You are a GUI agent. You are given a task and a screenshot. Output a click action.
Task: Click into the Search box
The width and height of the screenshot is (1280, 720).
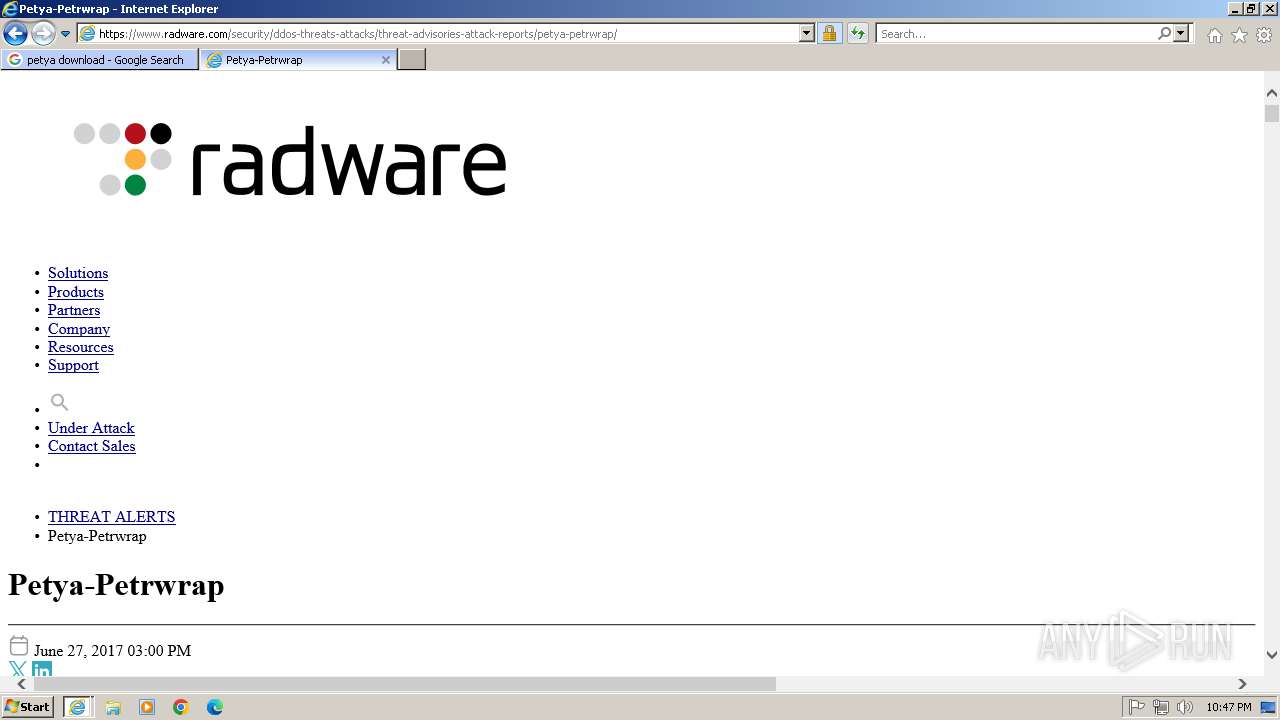point(1015,34)
